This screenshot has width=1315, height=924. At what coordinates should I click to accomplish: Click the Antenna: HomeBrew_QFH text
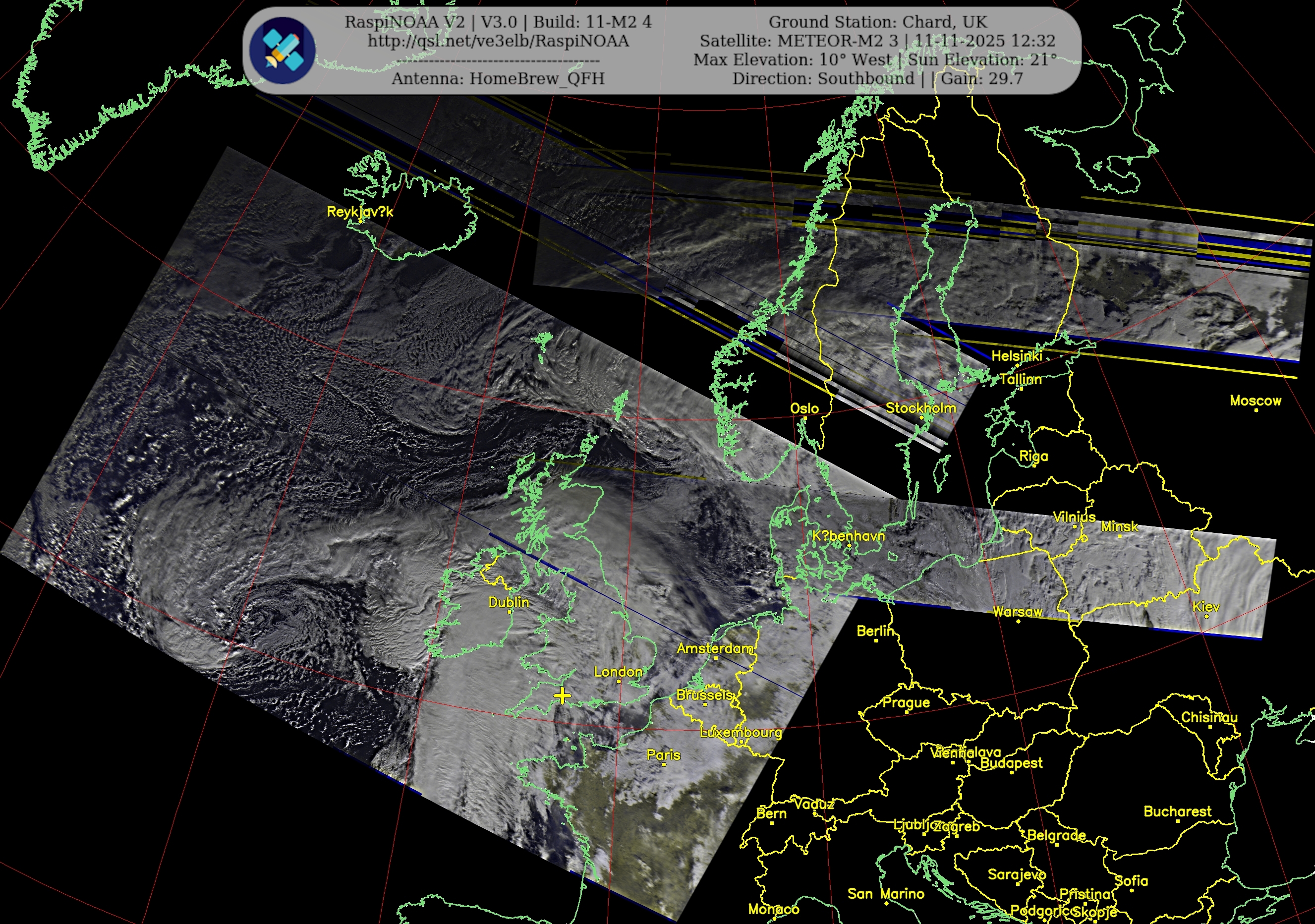[498, 78]
